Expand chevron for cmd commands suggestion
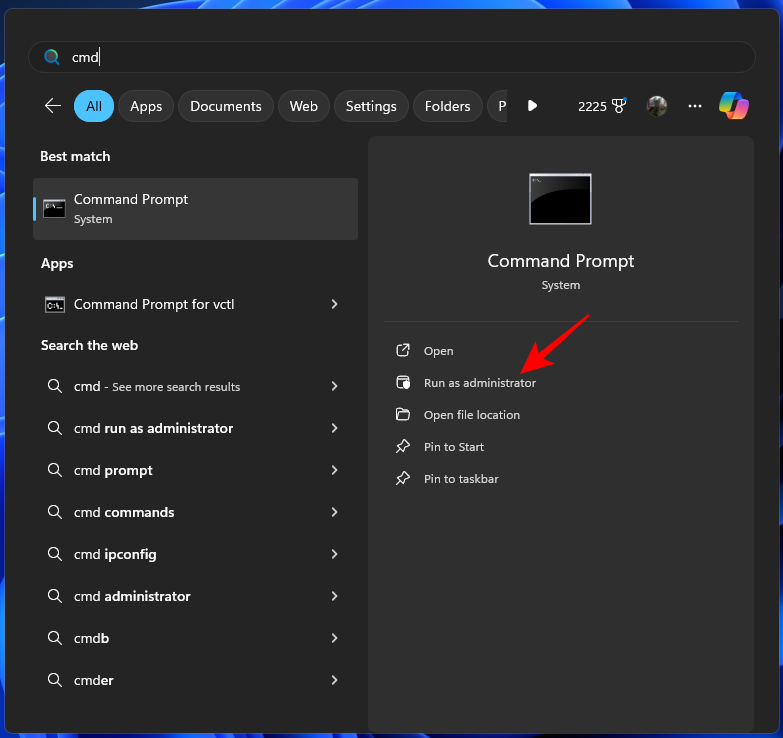Viewport: 783px width, 738px height. pos(335,512)
